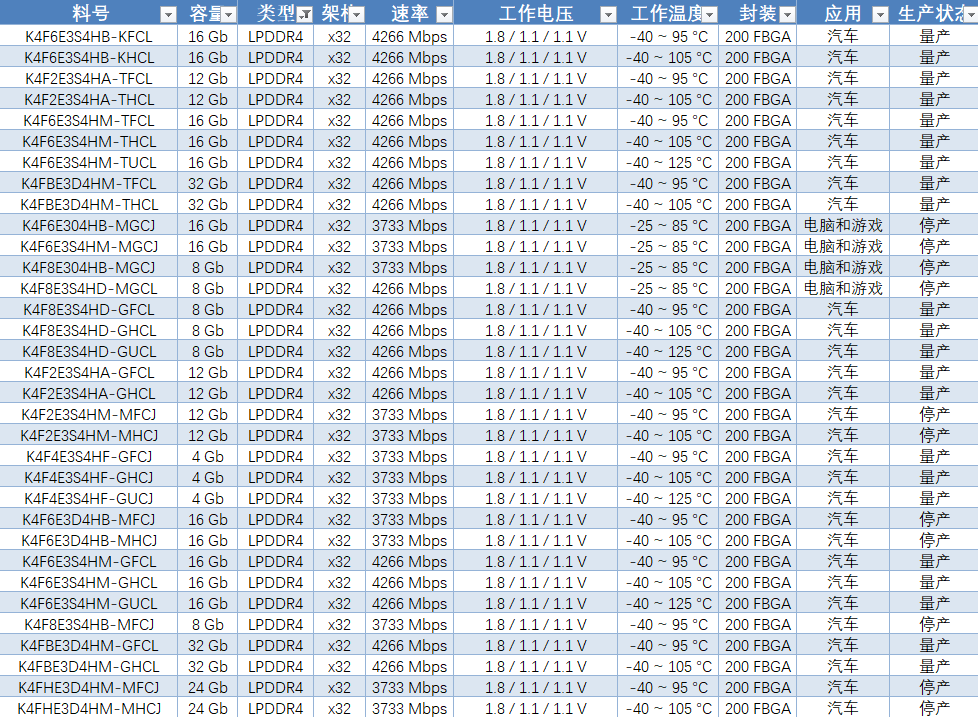Select cell K4F4E3S4HF-GHCJ
Screen dimensions: 978x717
click(89, 478)
